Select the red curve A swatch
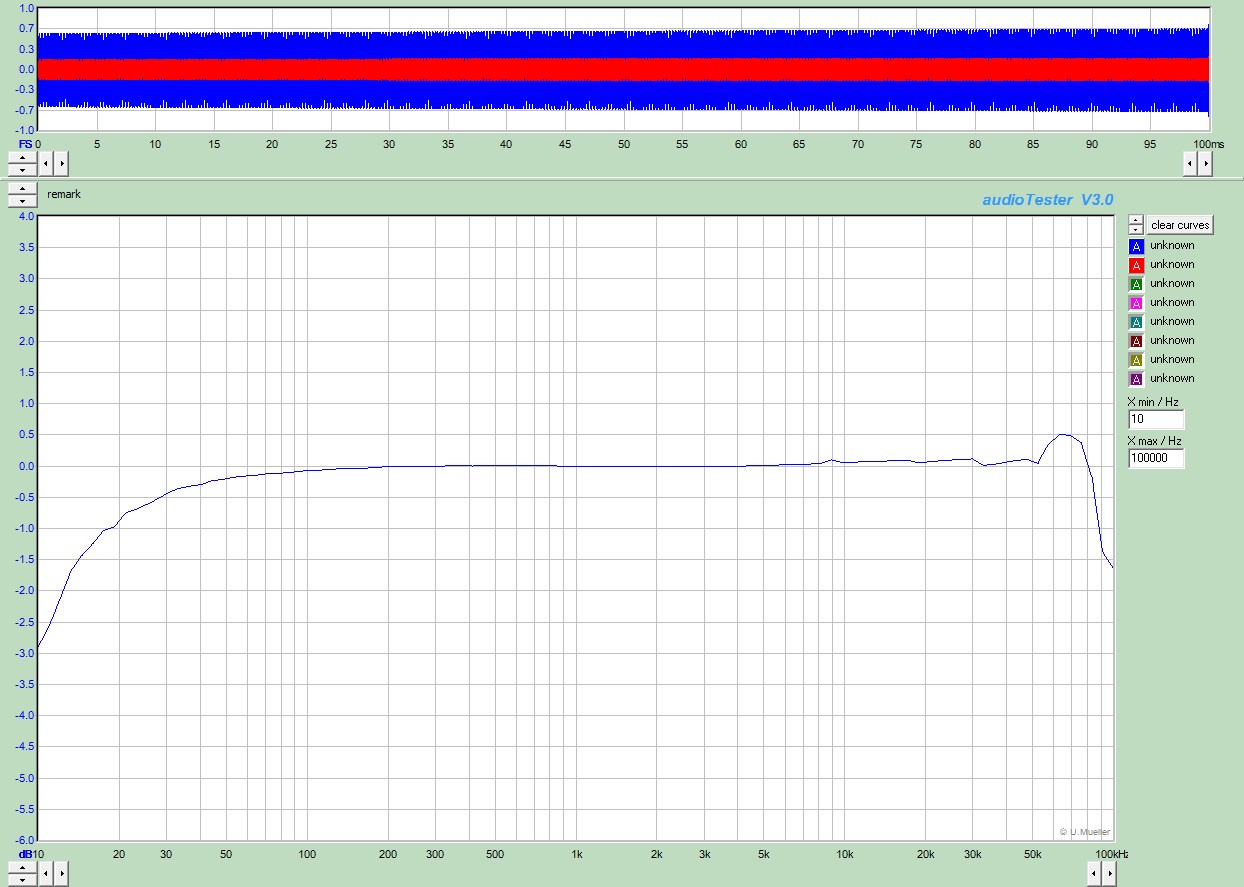 tap(1136, 265)
